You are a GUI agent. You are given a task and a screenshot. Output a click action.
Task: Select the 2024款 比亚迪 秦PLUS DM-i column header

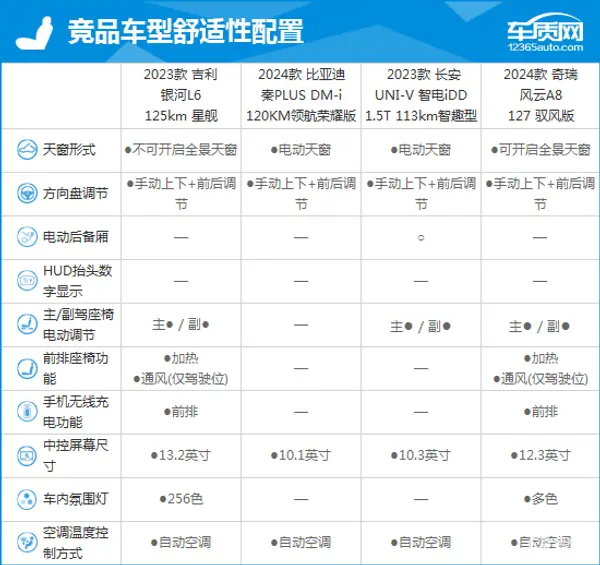click(301, 95)
